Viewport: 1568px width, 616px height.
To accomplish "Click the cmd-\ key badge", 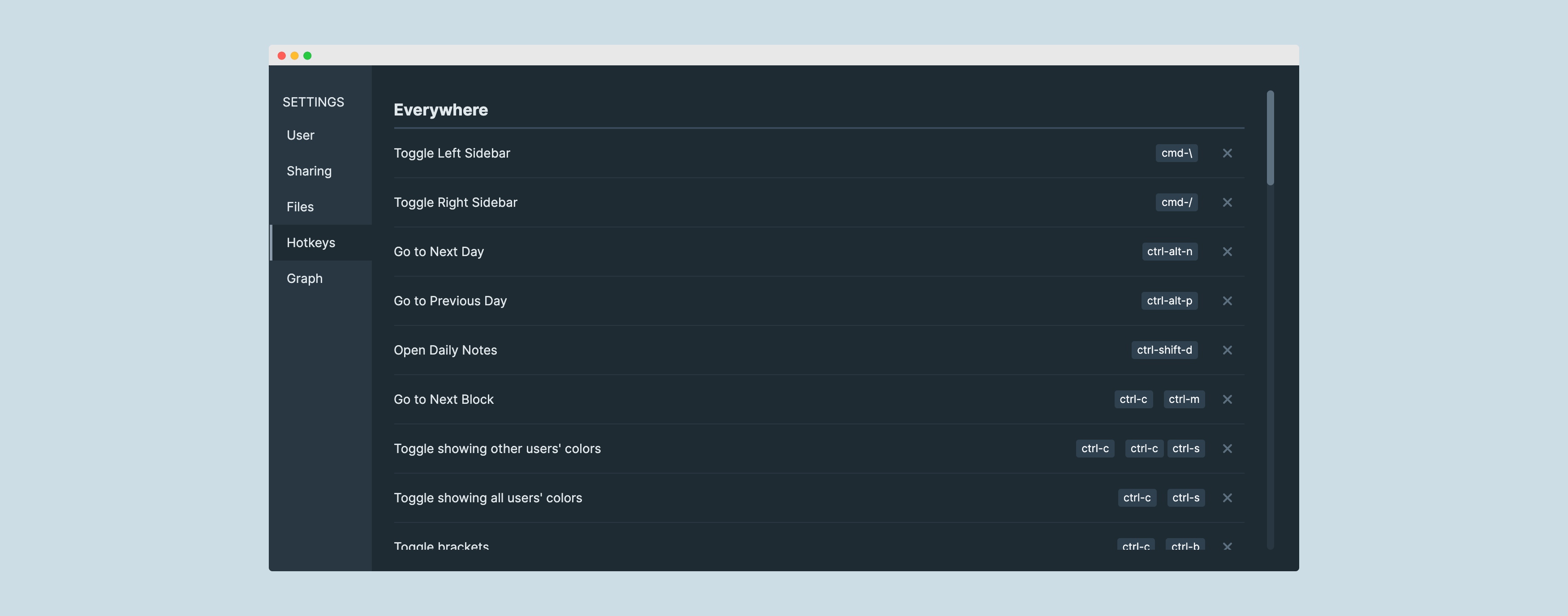I will 1176,153.
